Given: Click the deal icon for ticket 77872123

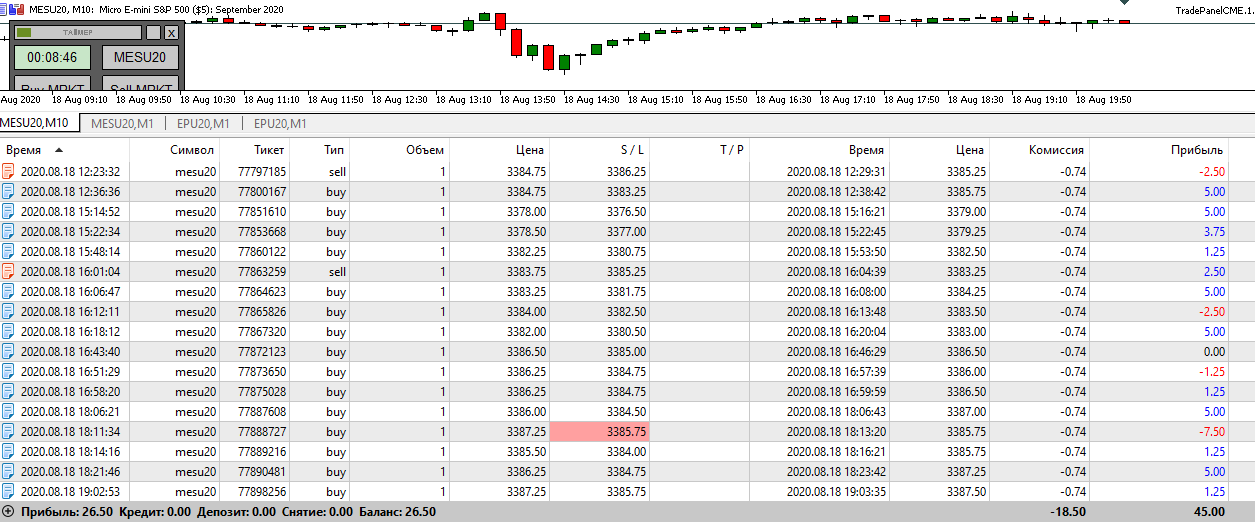Looking at the screenshot, I should point(9,351).
